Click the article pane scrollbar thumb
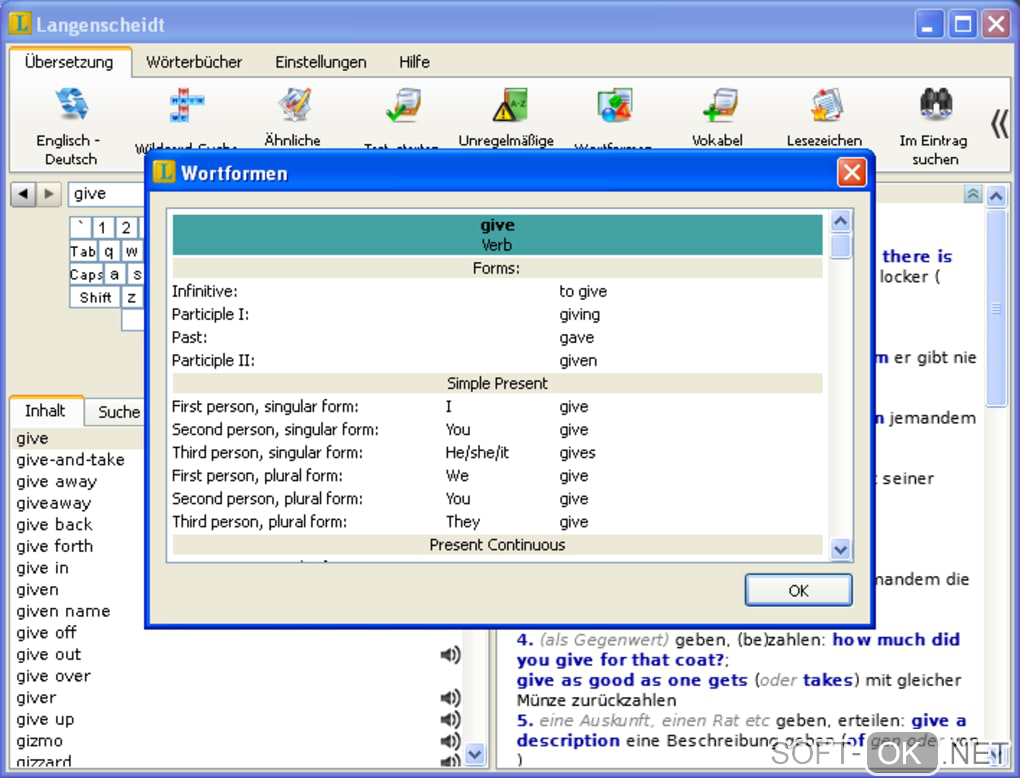The width and height of the screenshot is (1020, 778). 996,308
